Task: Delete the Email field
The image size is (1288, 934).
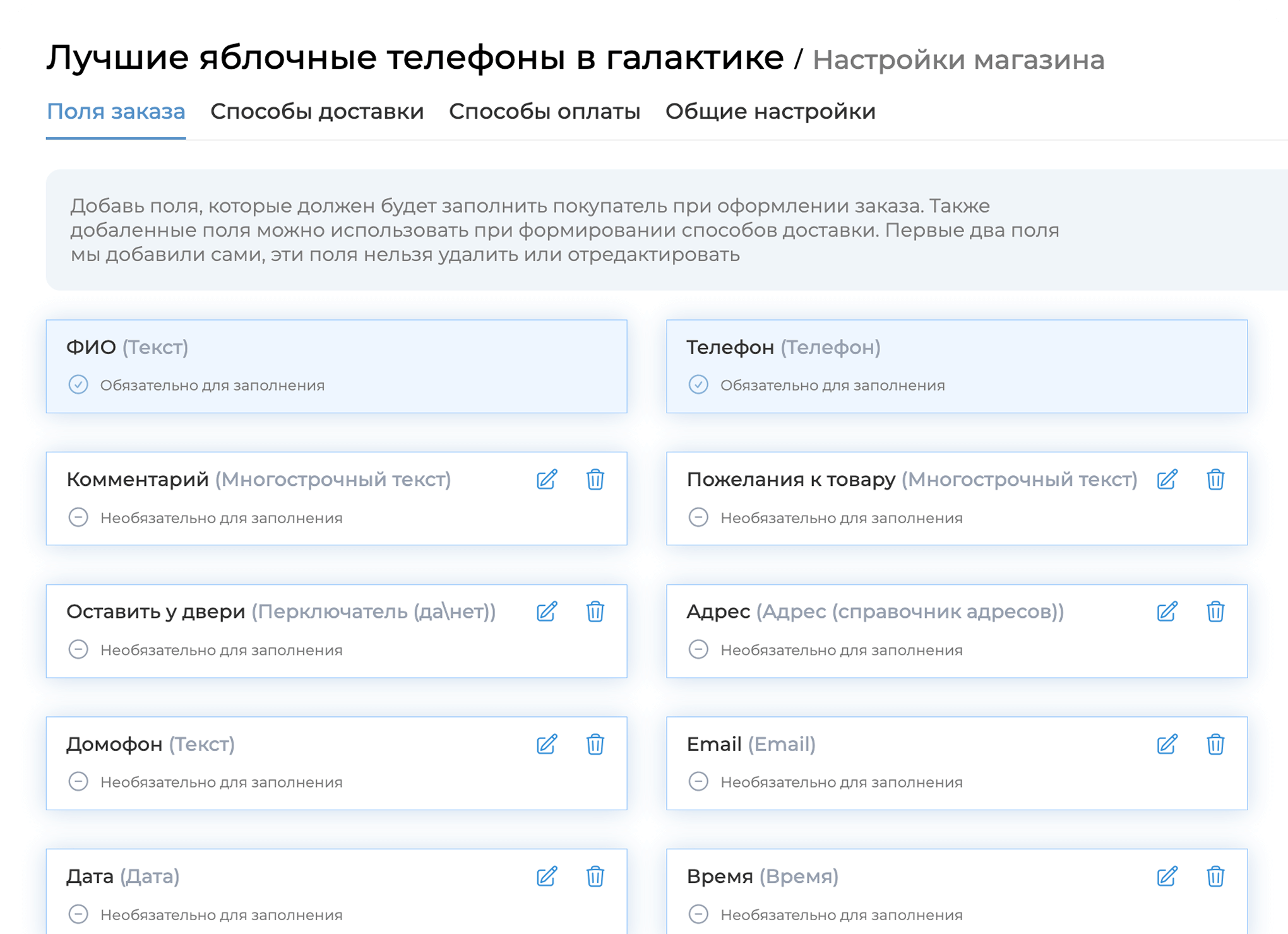Action: coord(1215,744)
